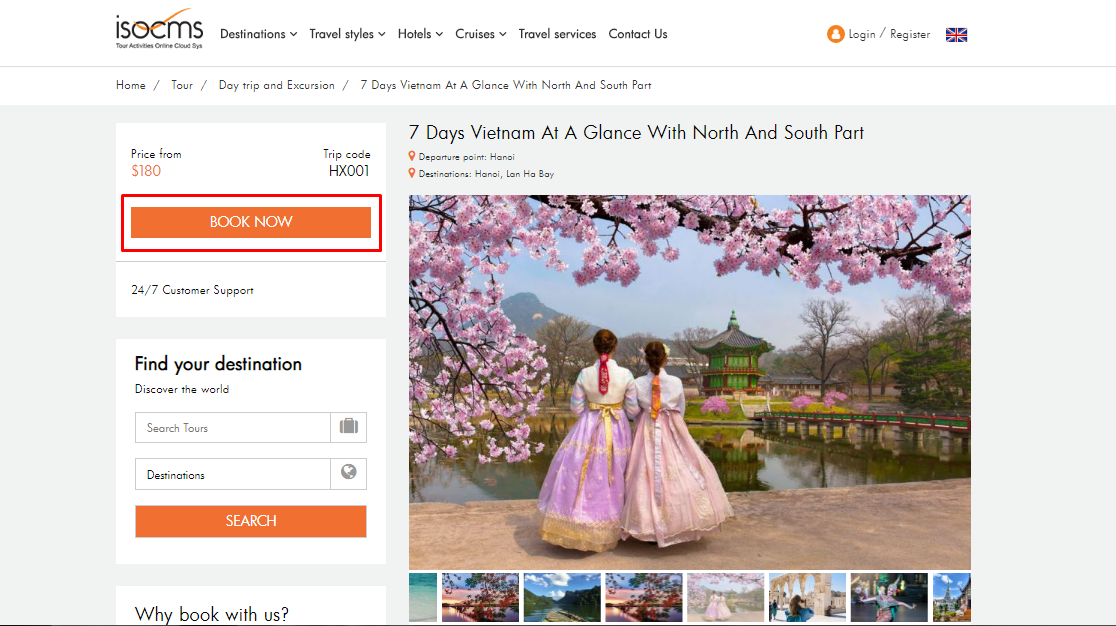1116x626 pixels.
Task: Expand the Travel styles dropdown
Action: click(347, 34)
